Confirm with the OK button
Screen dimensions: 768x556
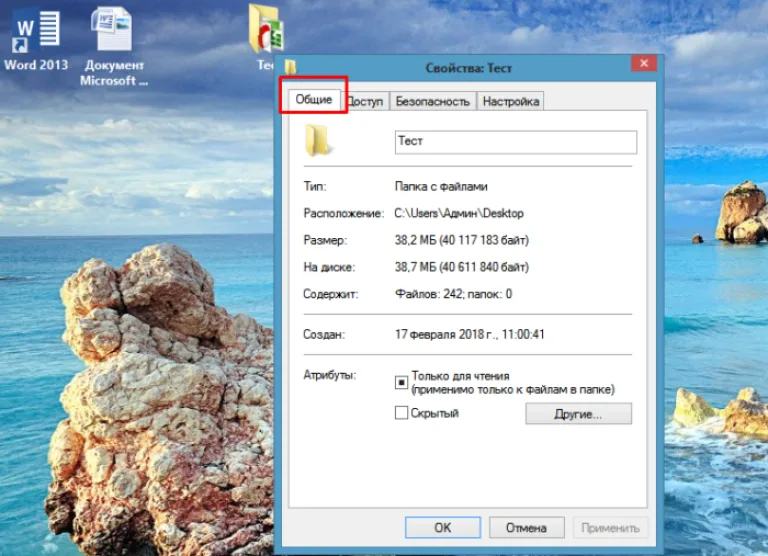[x=443, y=528]
